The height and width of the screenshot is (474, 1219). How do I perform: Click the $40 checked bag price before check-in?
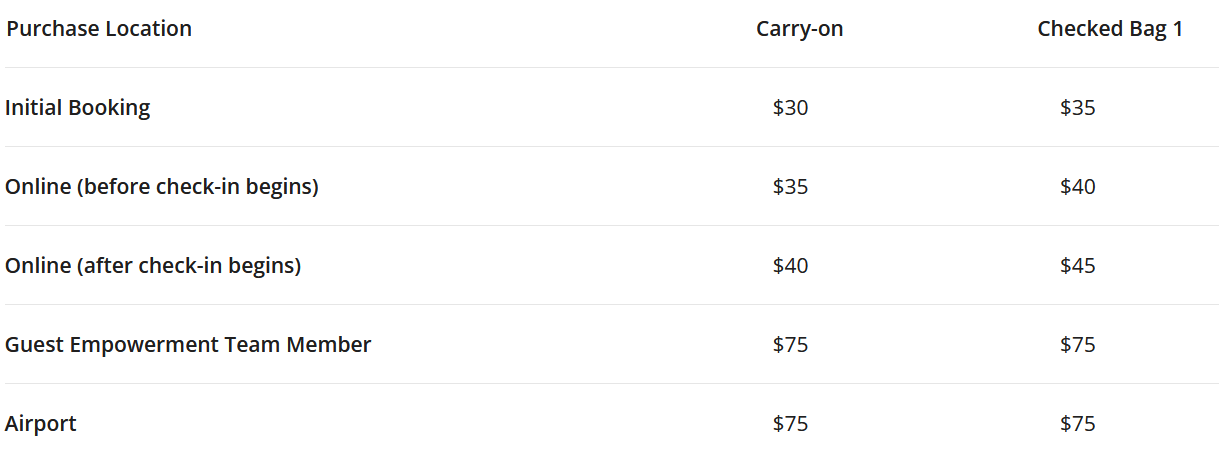[x=1078, y=187]
